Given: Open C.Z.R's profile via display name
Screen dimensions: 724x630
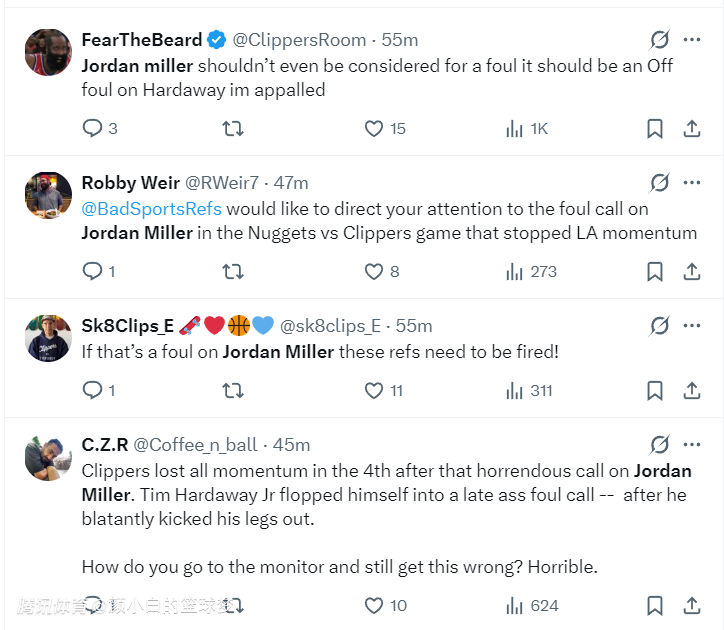Looking at the screenshot, I should [x=103, y=445].
